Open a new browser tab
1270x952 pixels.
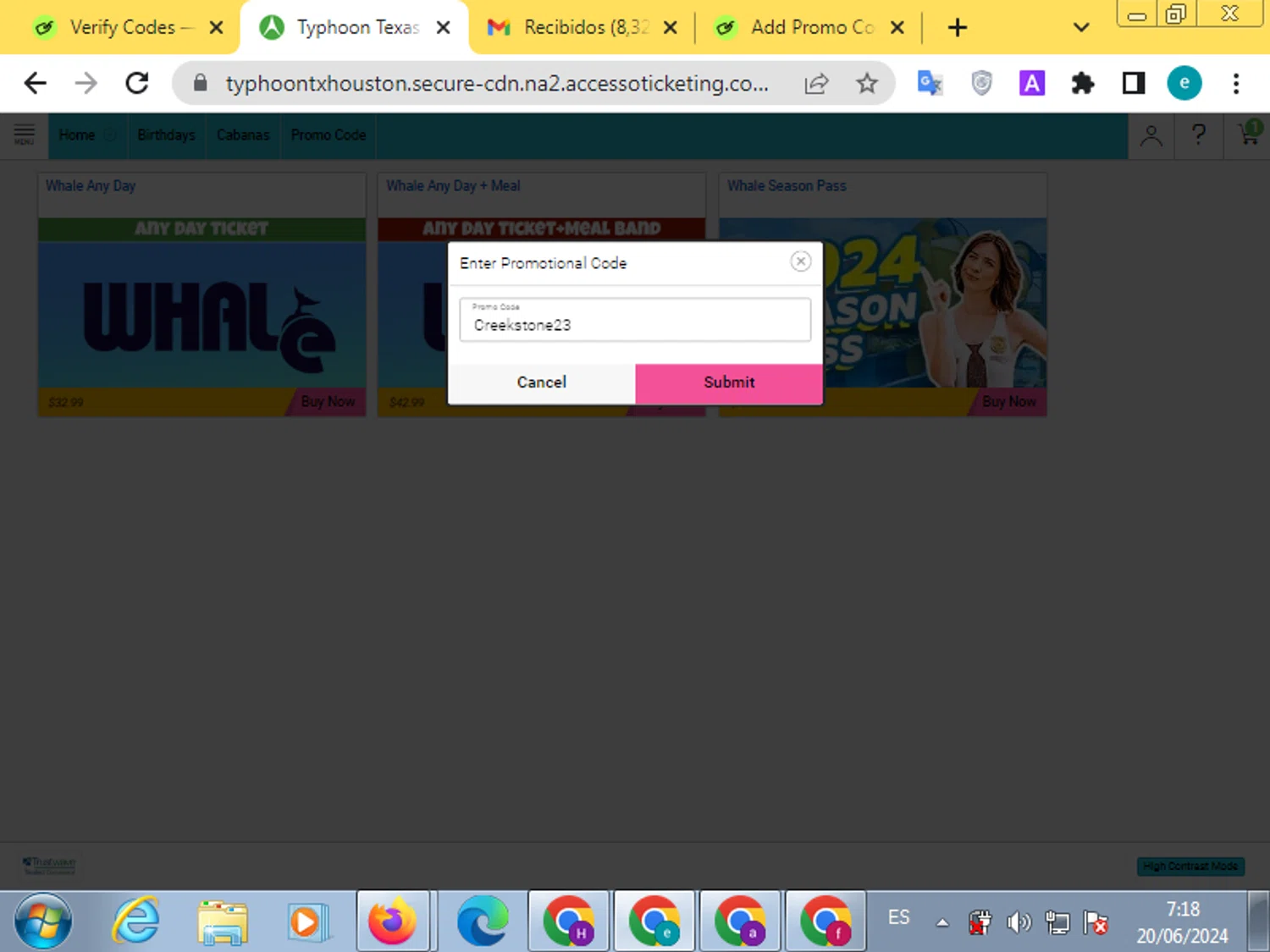pyautogui.click(x=957, y=28)
